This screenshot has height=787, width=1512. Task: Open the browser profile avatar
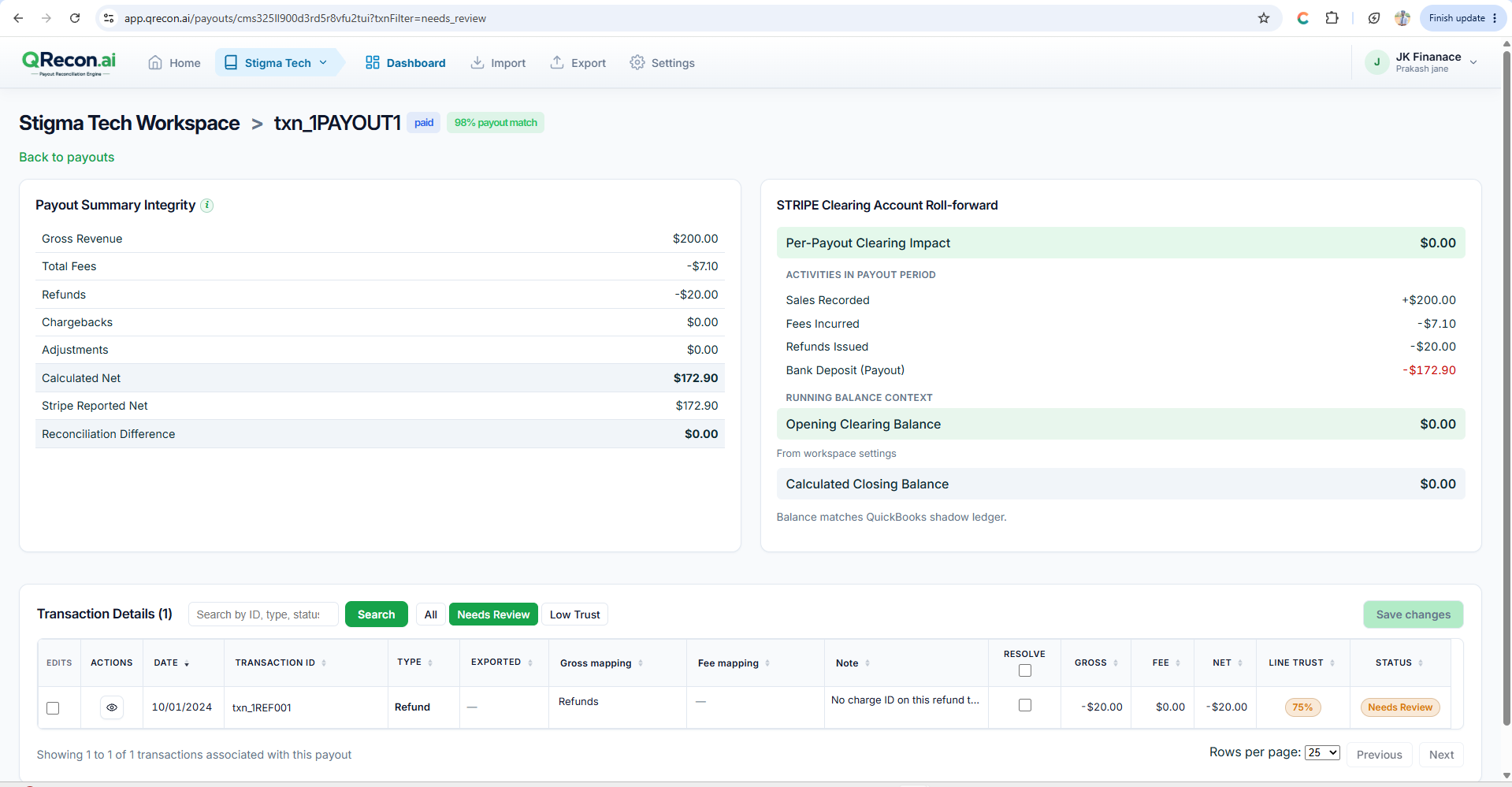point(1402,18)
